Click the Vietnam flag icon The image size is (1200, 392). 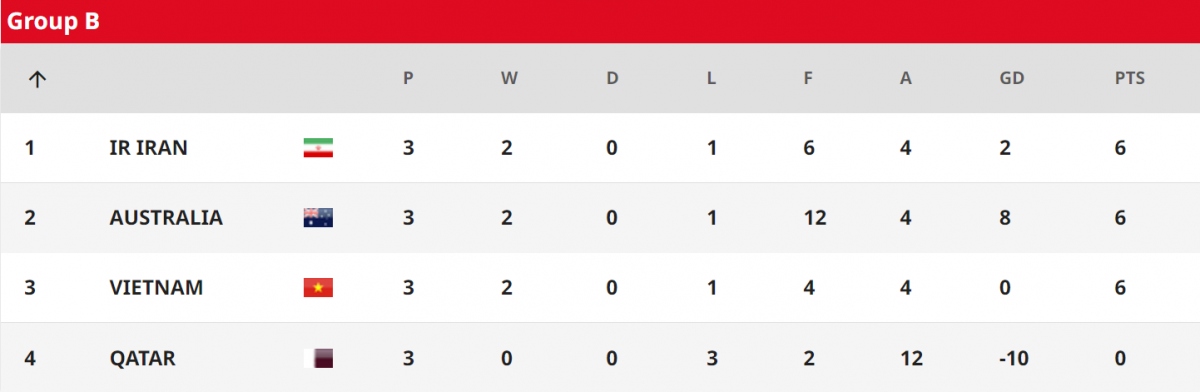click(x=318, y=288)
